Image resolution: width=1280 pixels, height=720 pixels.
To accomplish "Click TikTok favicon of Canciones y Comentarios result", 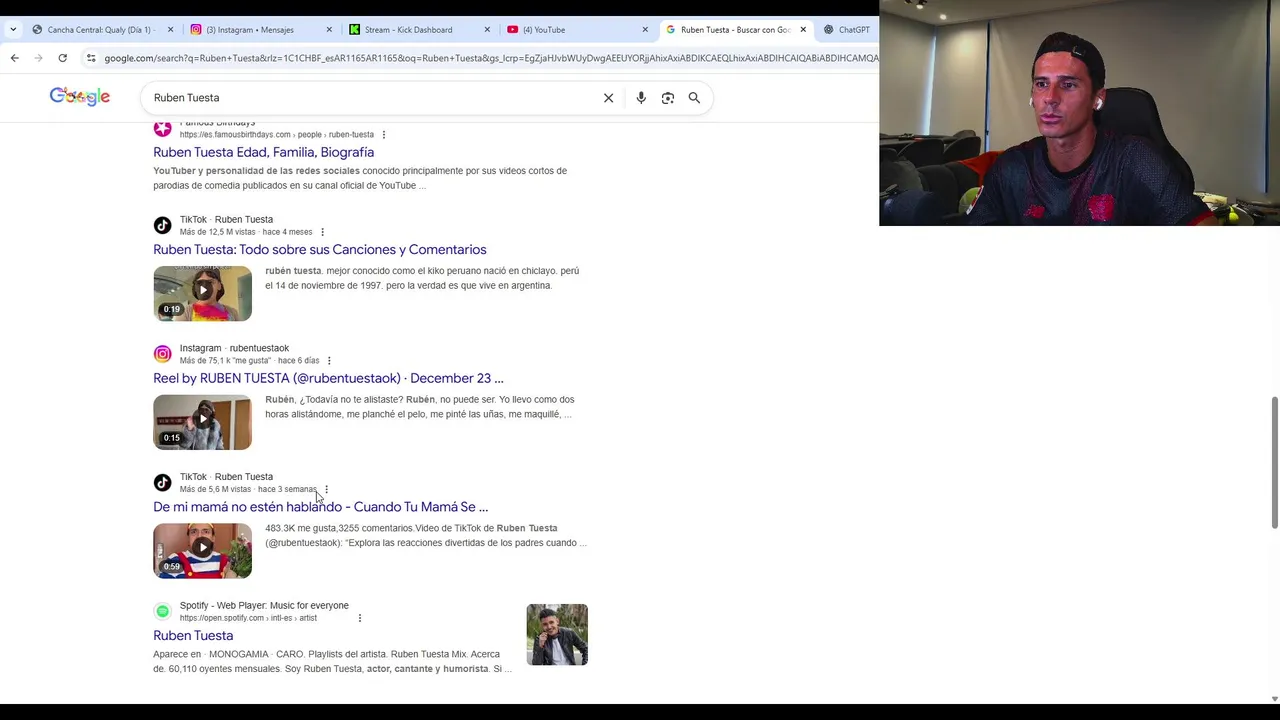I will tap(162, 225).
